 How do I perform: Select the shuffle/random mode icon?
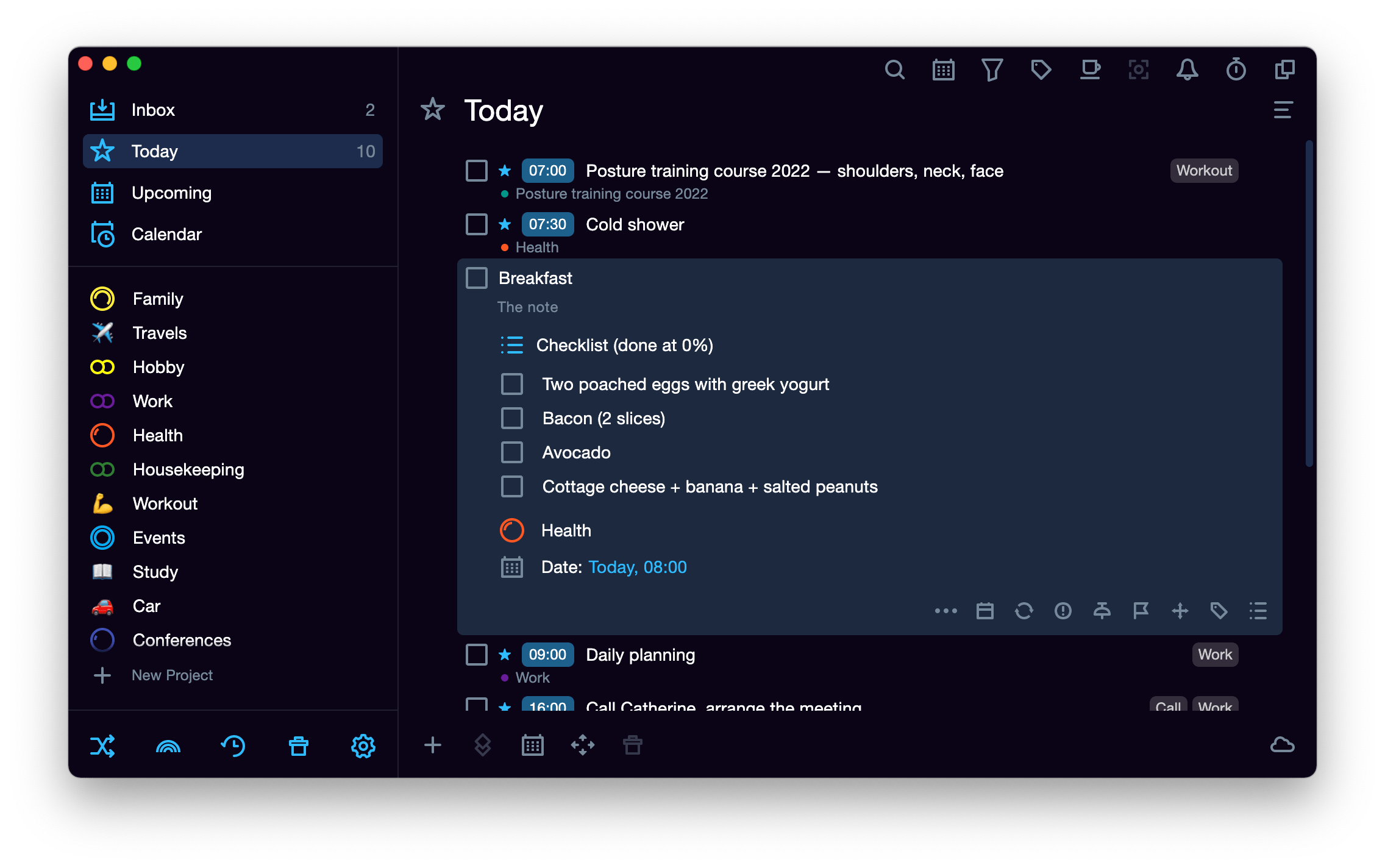point(101,744)
